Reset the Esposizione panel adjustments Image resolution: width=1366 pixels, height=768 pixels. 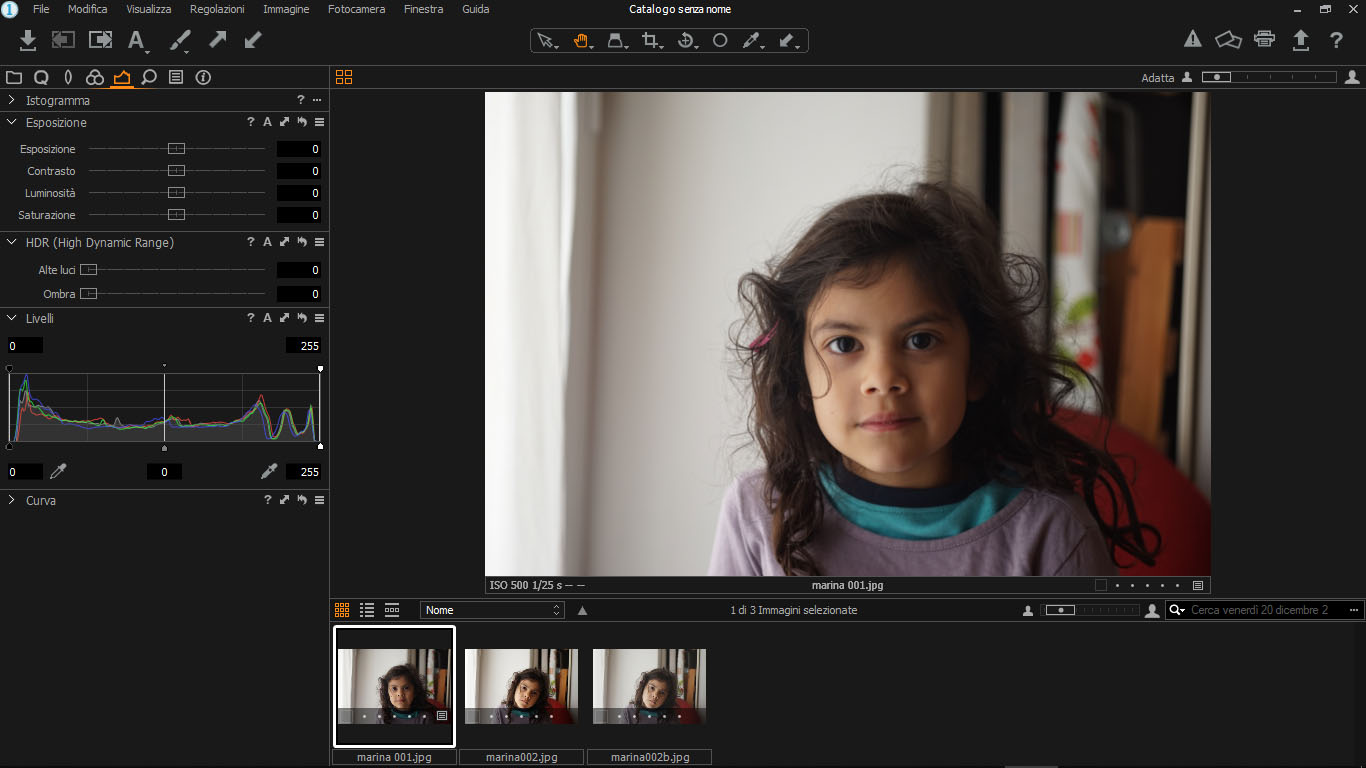pyautogui.click(x=301, y=122)
